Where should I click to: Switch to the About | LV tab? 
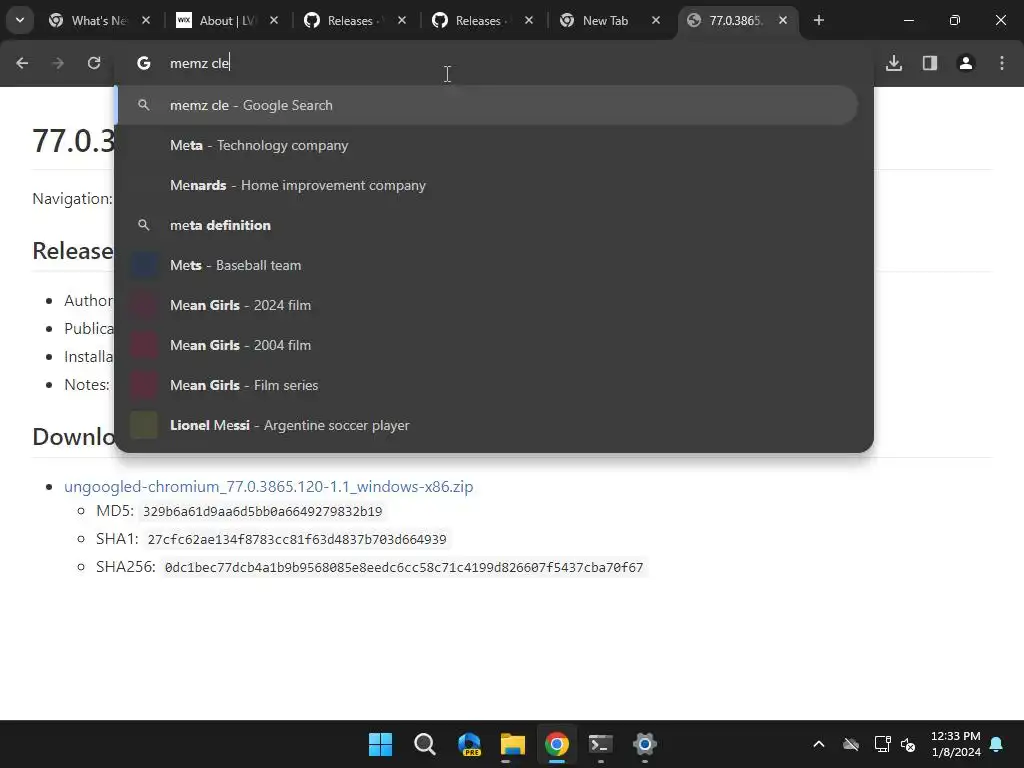(x=227, y=20)
